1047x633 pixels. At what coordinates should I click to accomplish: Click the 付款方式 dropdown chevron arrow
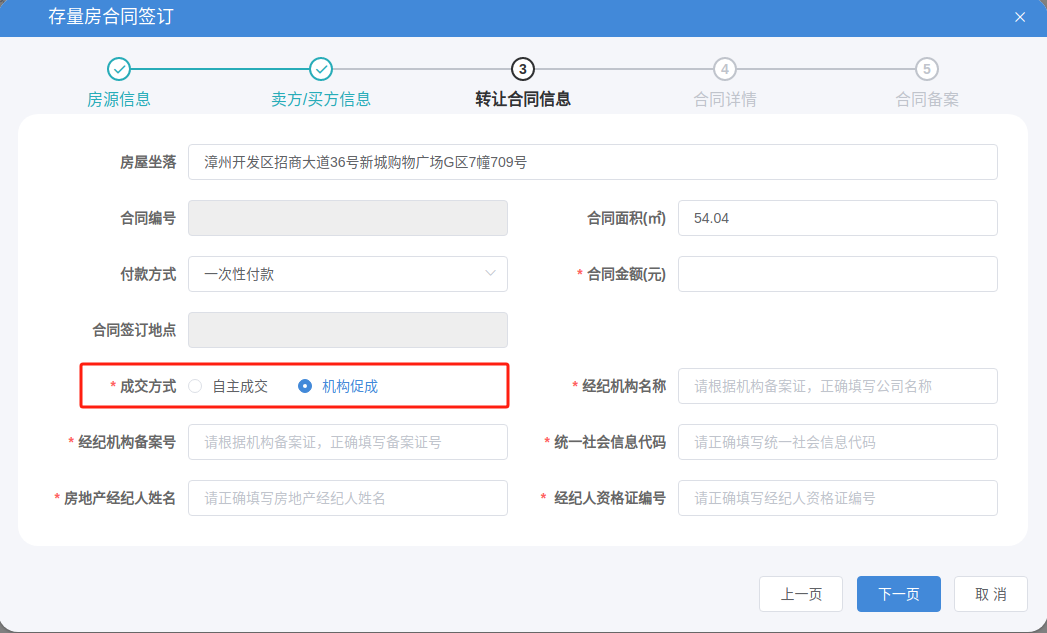coord(490,274)
